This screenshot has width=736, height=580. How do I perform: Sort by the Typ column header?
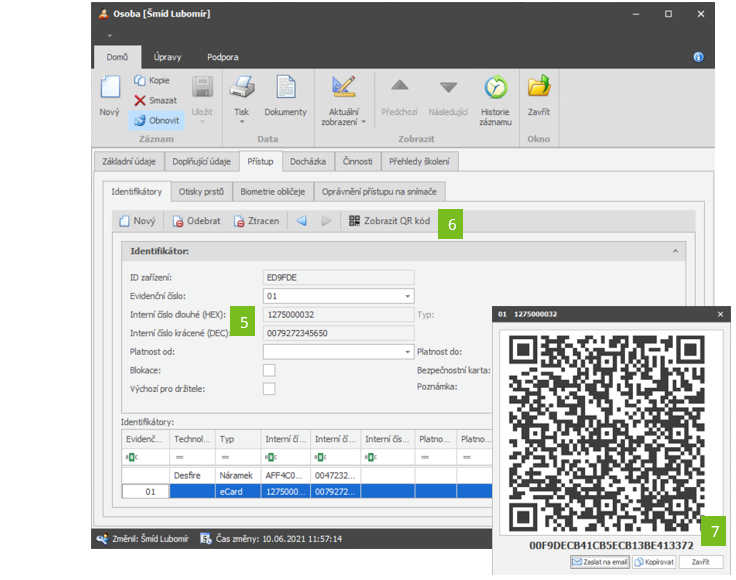[x=238, y=439]
